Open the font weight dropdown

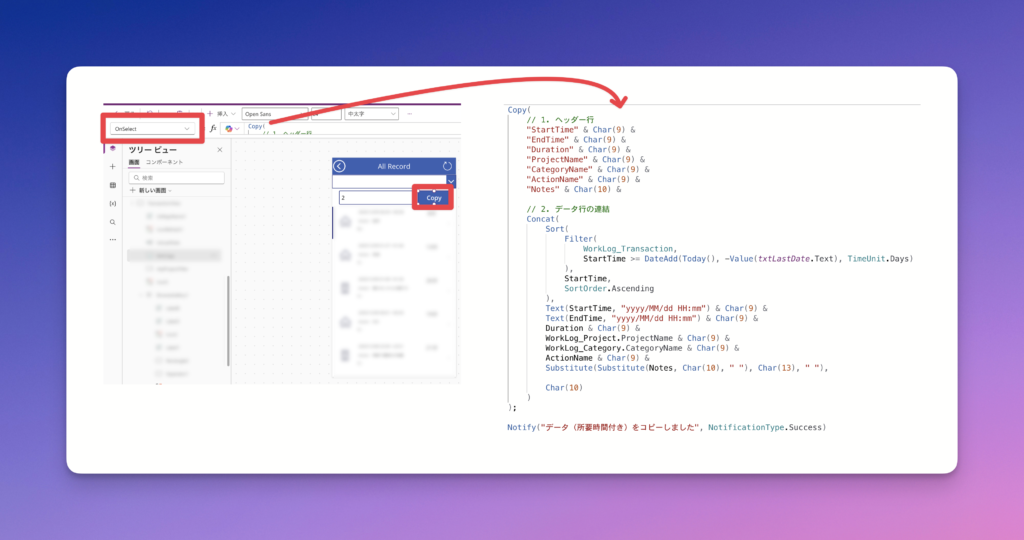(370, 114)
